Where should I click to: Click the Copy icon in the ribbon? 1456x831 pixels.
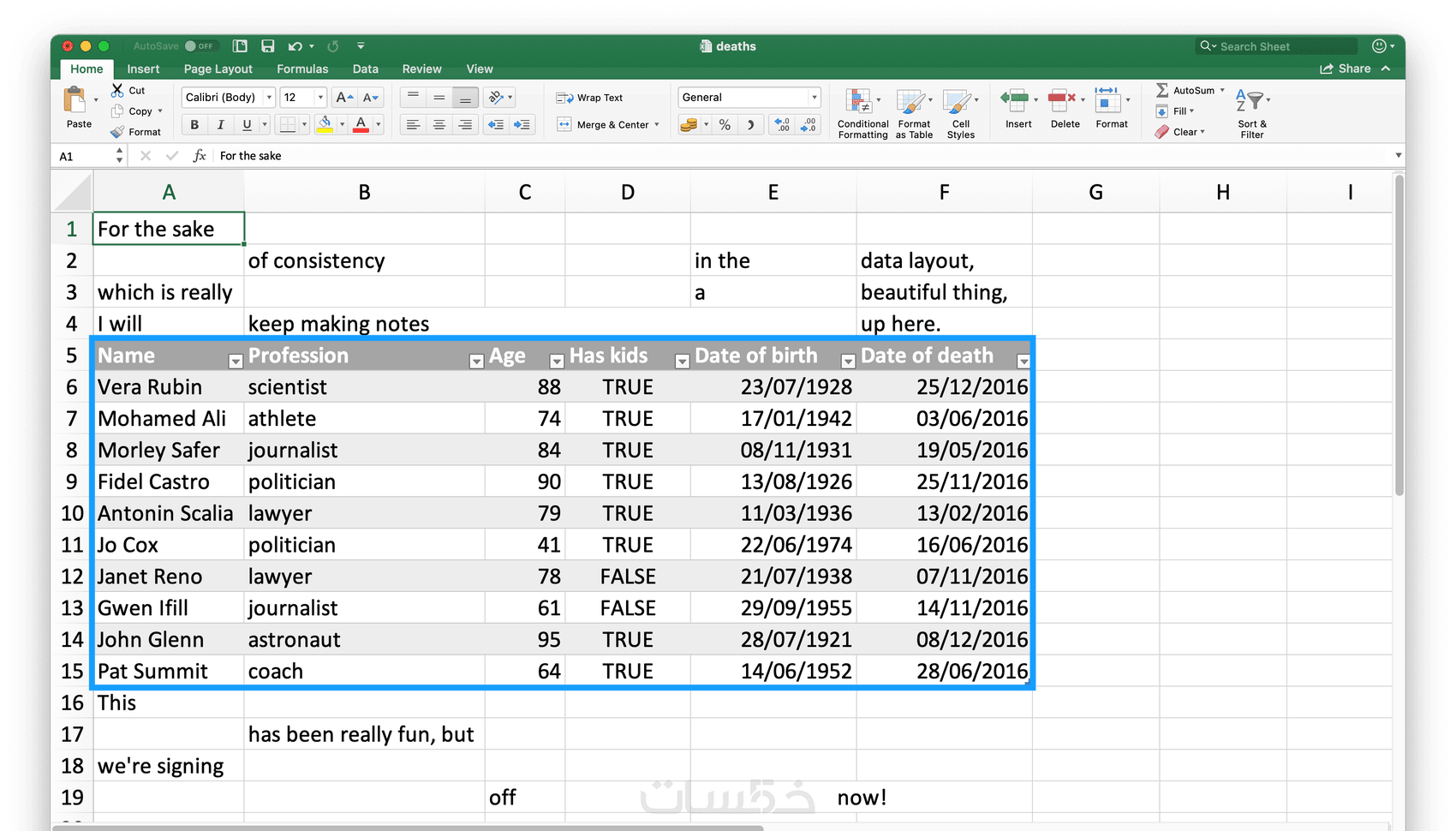pos(118,111)
